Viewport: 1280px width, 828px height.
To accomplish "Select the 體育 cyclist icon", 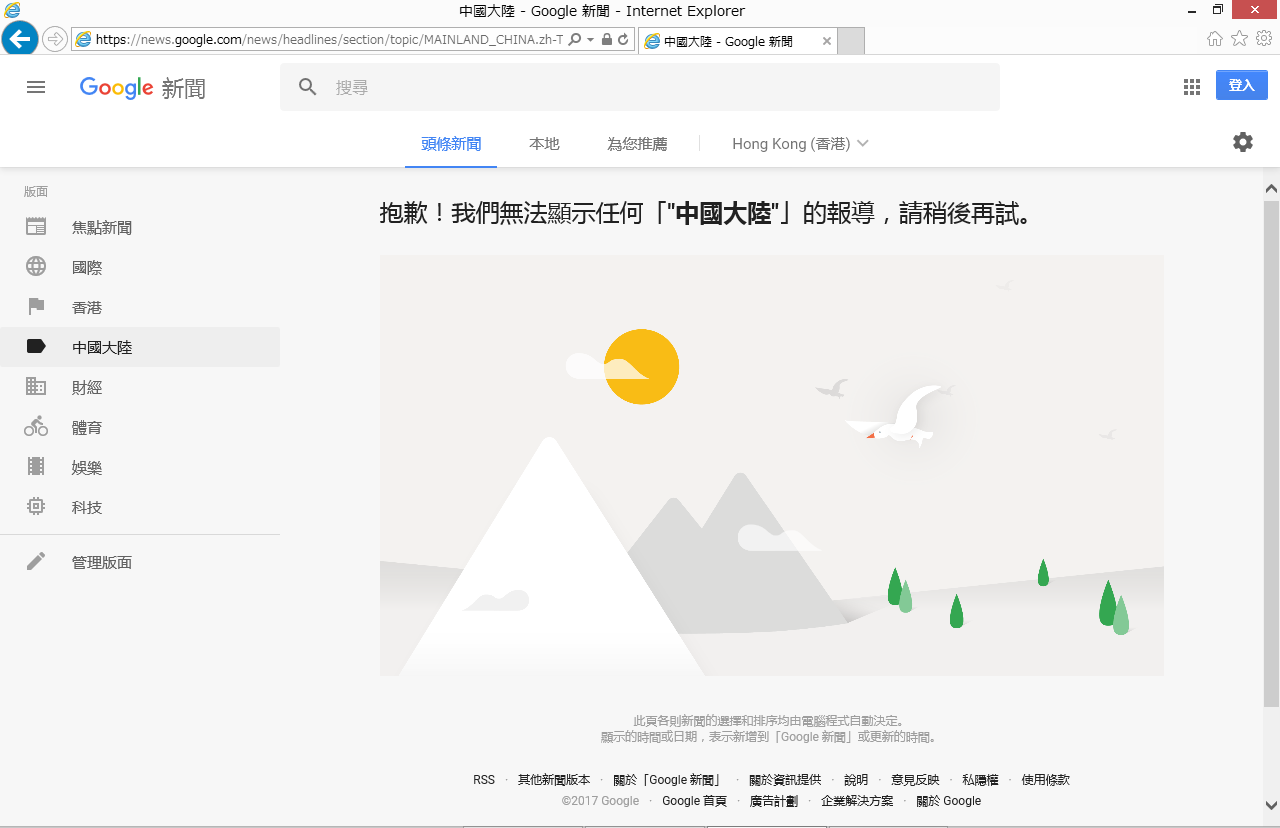I will [x=36, y=427].
